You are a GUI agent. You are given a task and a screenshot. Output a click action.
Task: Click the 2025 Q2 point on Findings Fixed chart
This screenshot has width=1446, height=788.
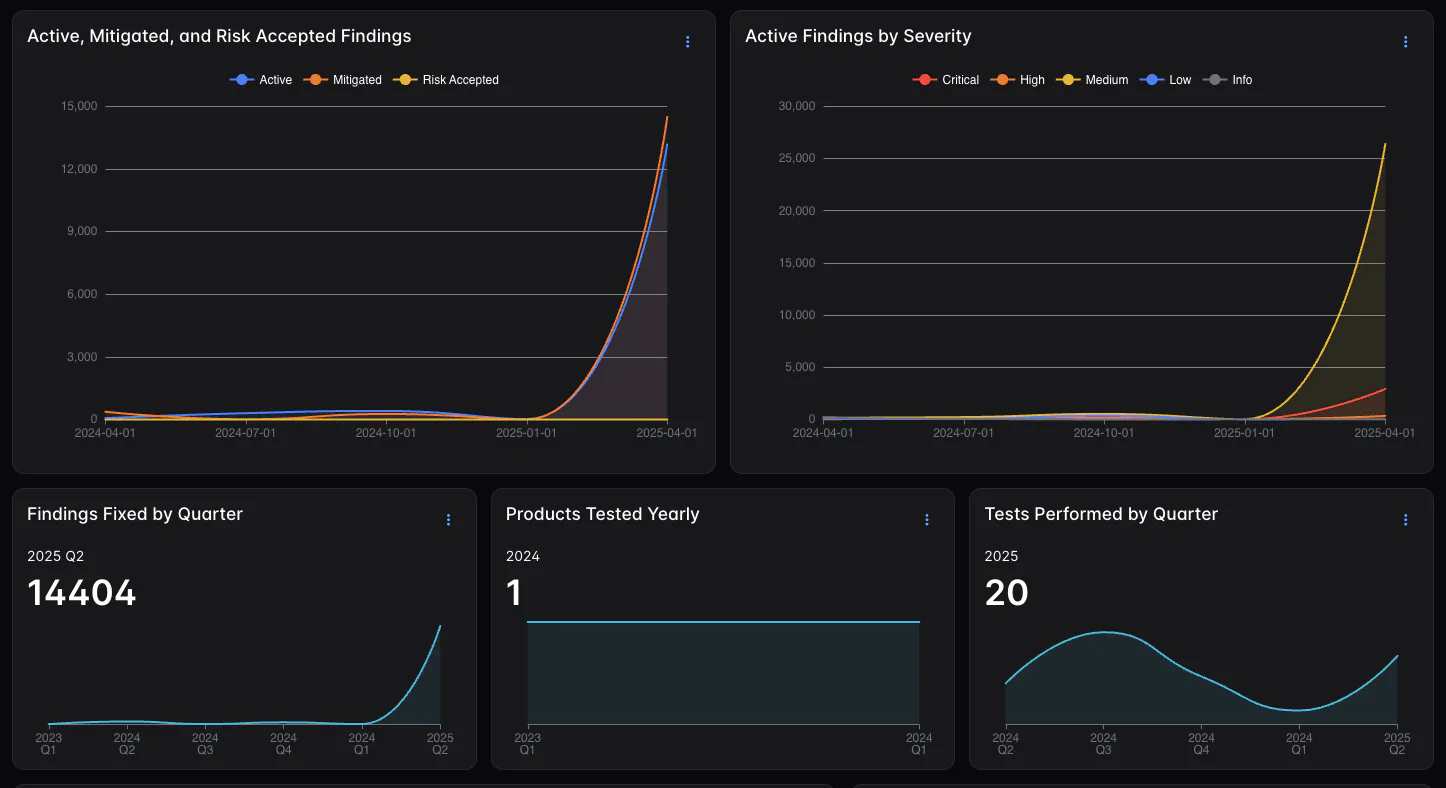(440, 626)
